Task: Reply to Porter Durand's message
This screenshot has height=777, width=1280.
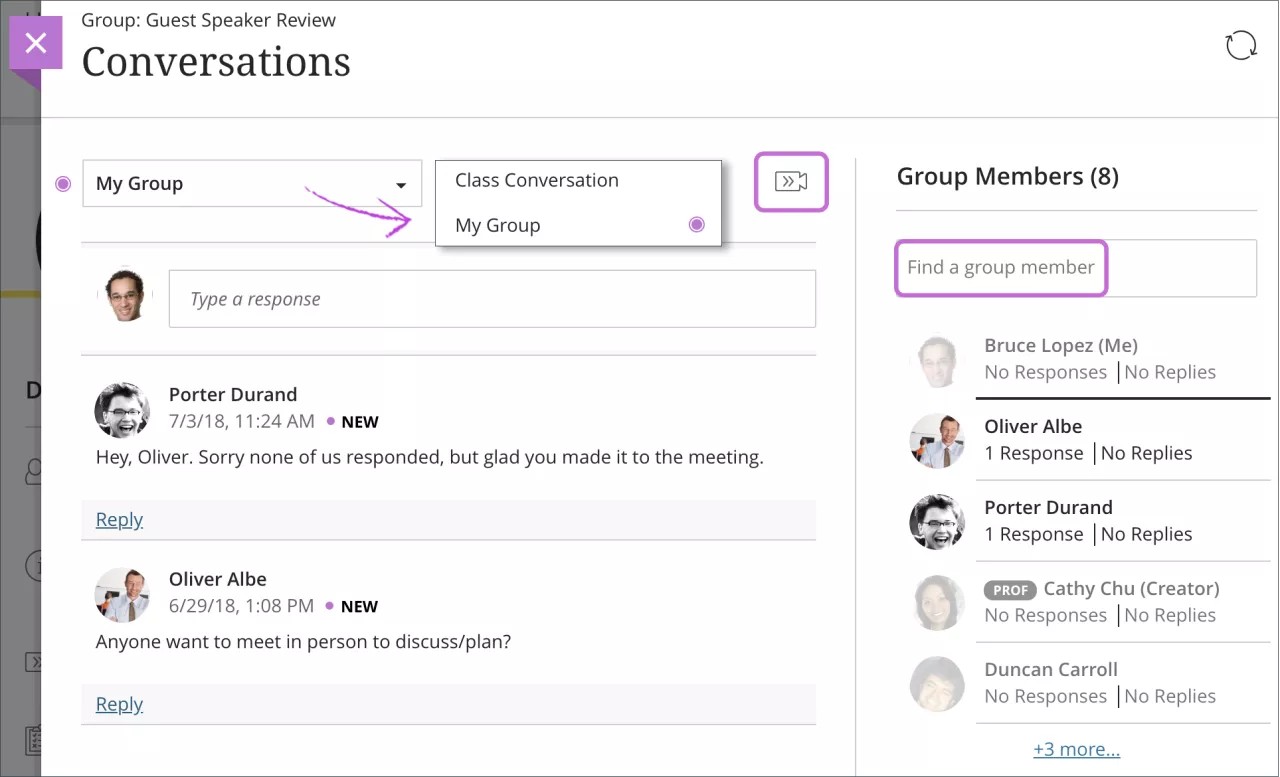Action: pyautogui.click(x=118, y=519)
